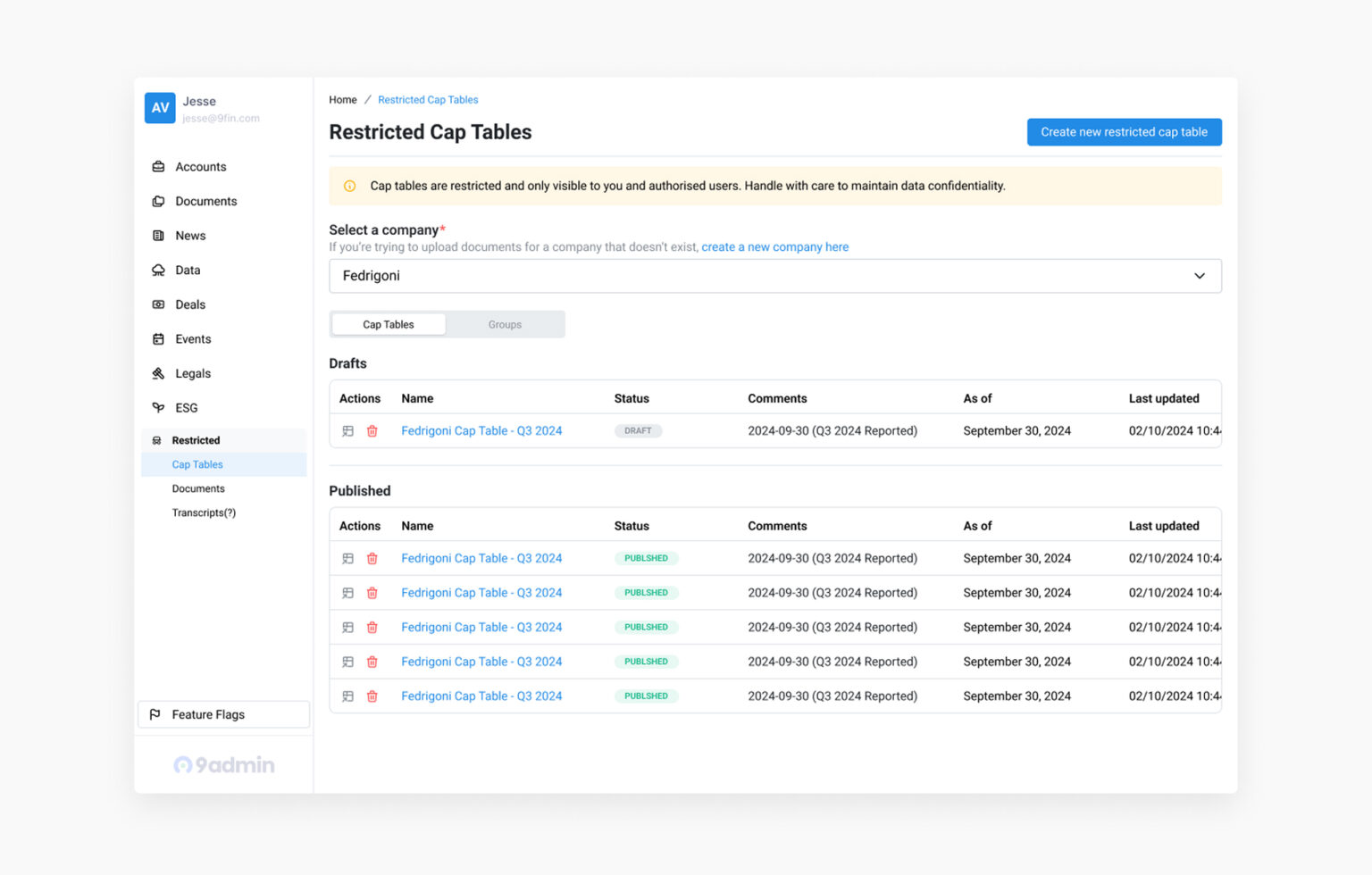Open Accounts via its sidebar icon

tap(158, 167)
